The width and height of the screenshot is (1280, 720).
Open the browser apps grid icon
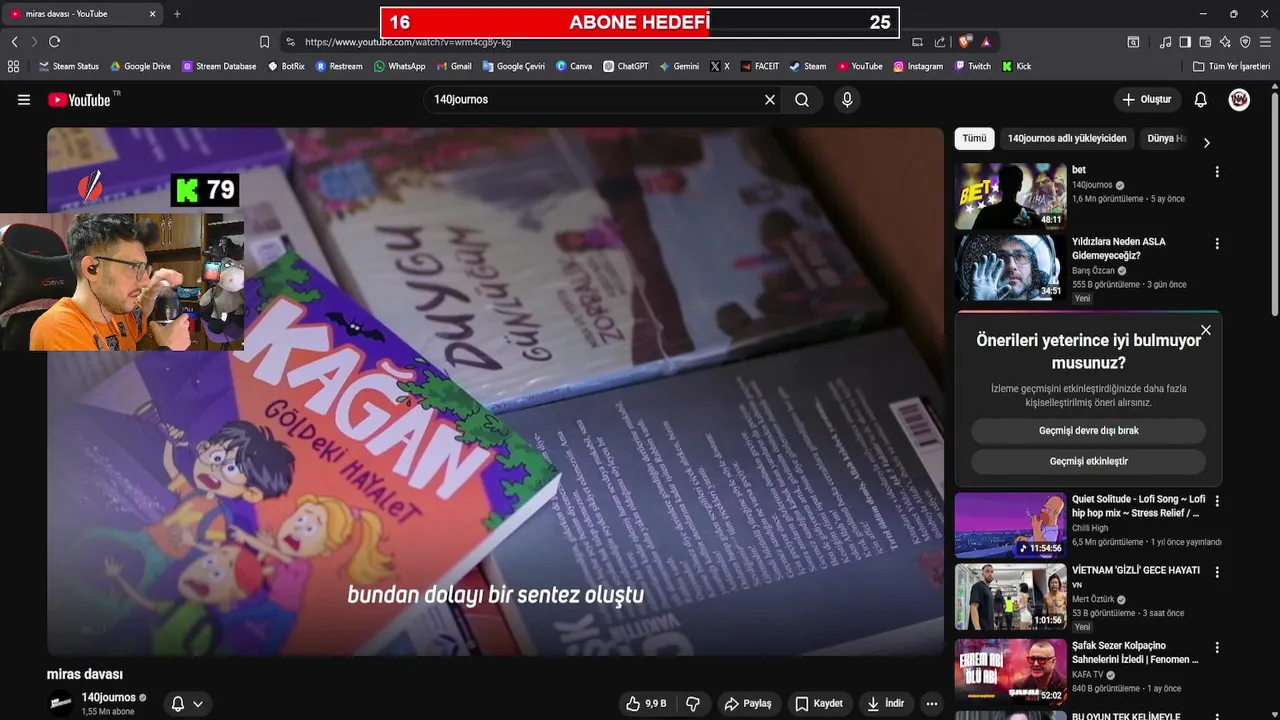(13, 66)
